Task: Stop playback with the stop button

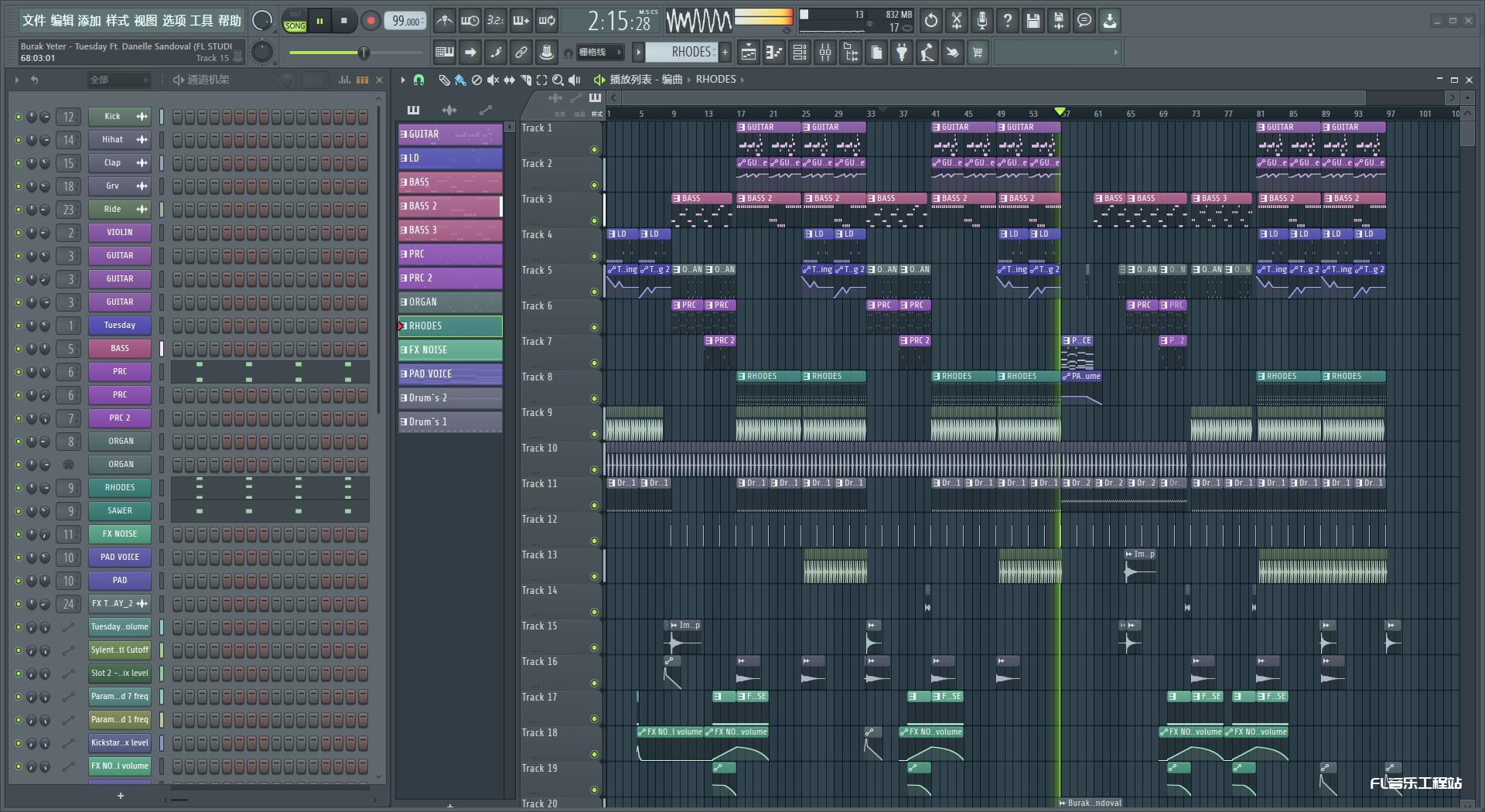Action: pos(344,21)
